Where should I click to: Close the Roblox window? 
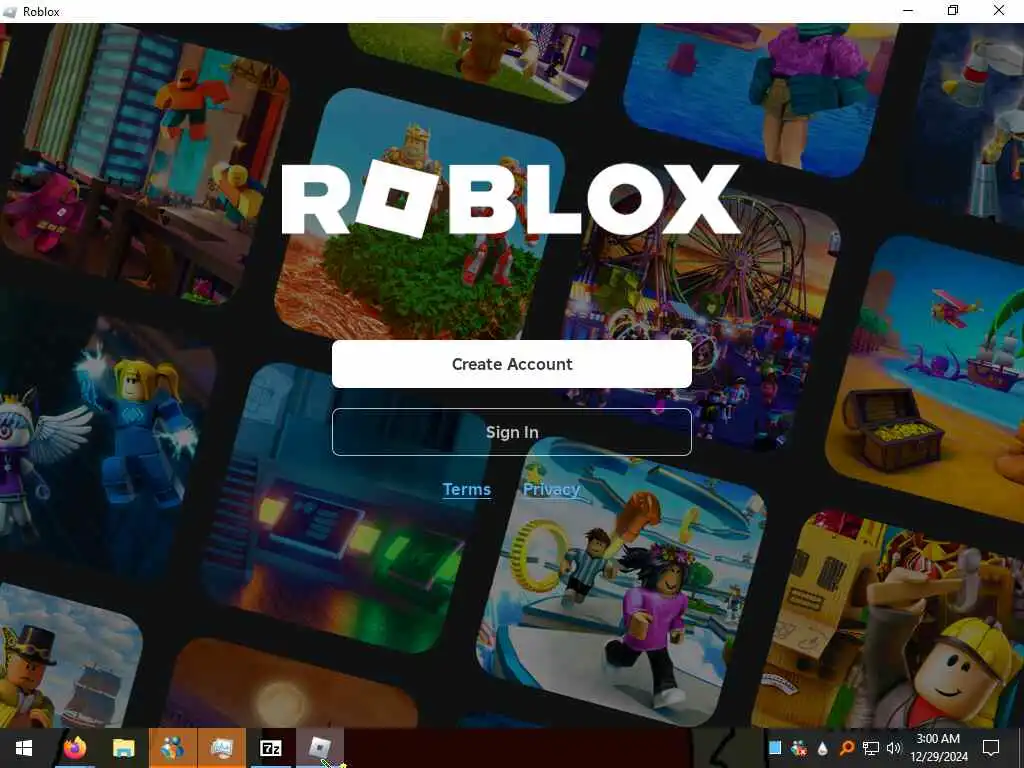tap(999, 11)
